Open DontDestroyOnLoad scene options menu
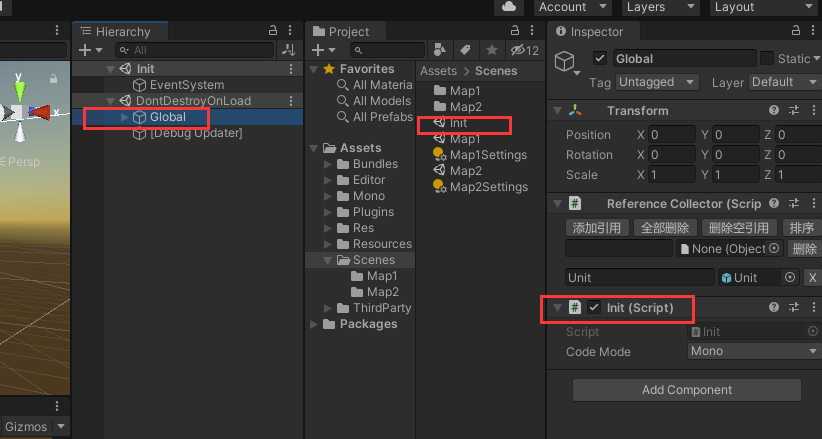 pyautogui.click(x=291, y=101)
